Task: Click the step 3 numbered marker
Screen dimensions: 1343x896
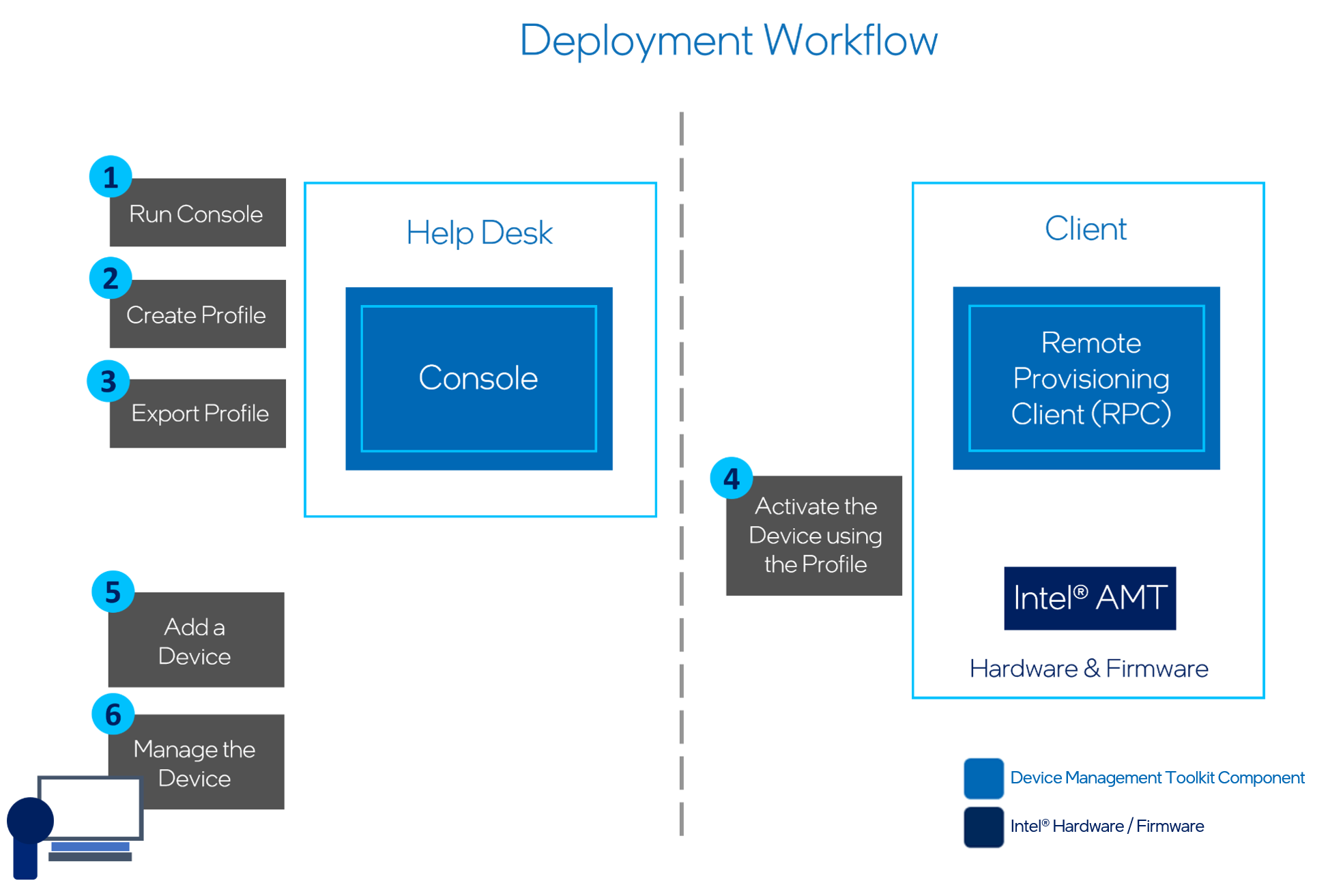Action: pos(109,379)
